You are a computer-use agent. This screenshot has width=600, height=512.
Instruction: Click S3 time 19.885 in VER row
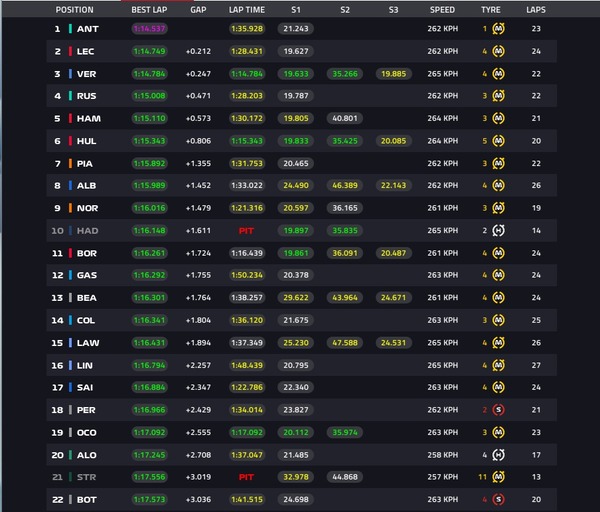(393, 73)
